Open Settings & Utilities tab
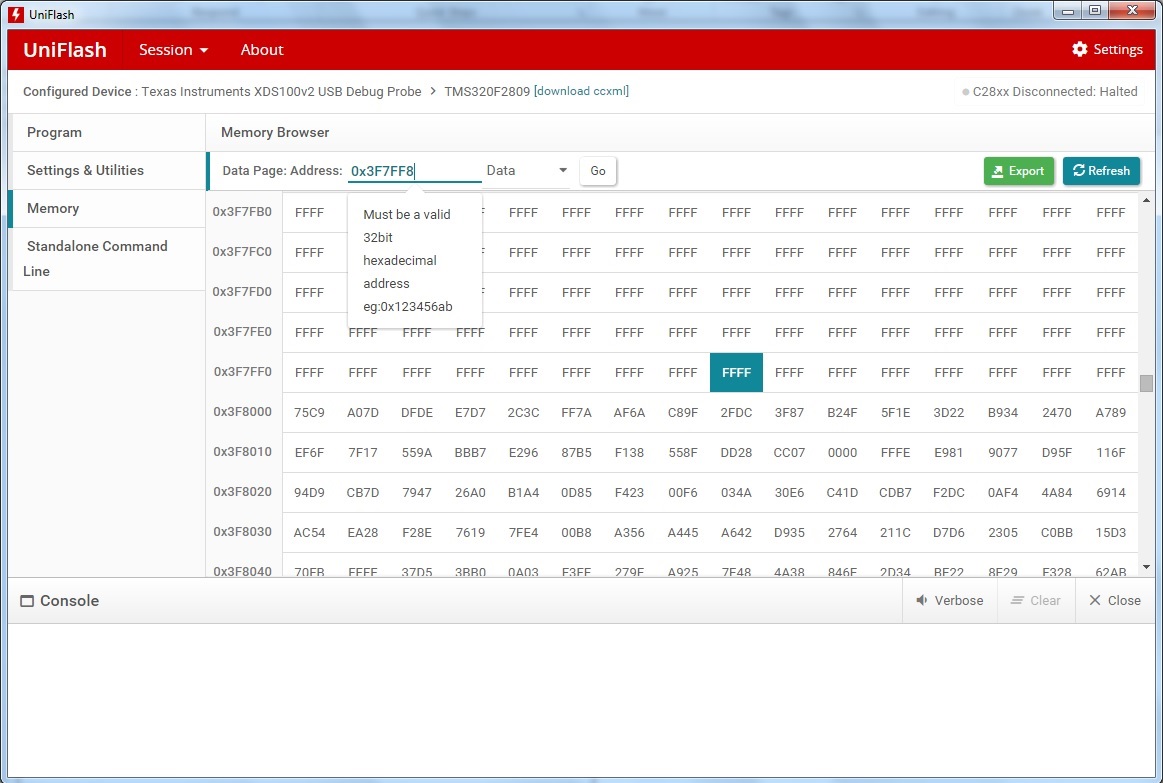1163x783 pixels. pos(109,171)
